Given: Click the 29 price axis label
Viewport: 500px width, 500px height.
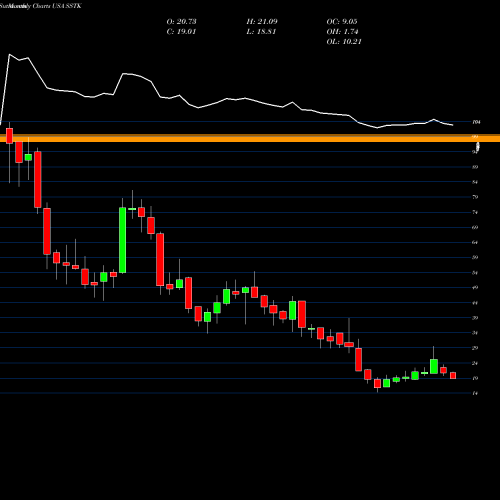Looking at the screenshot, I should point(475,348).
